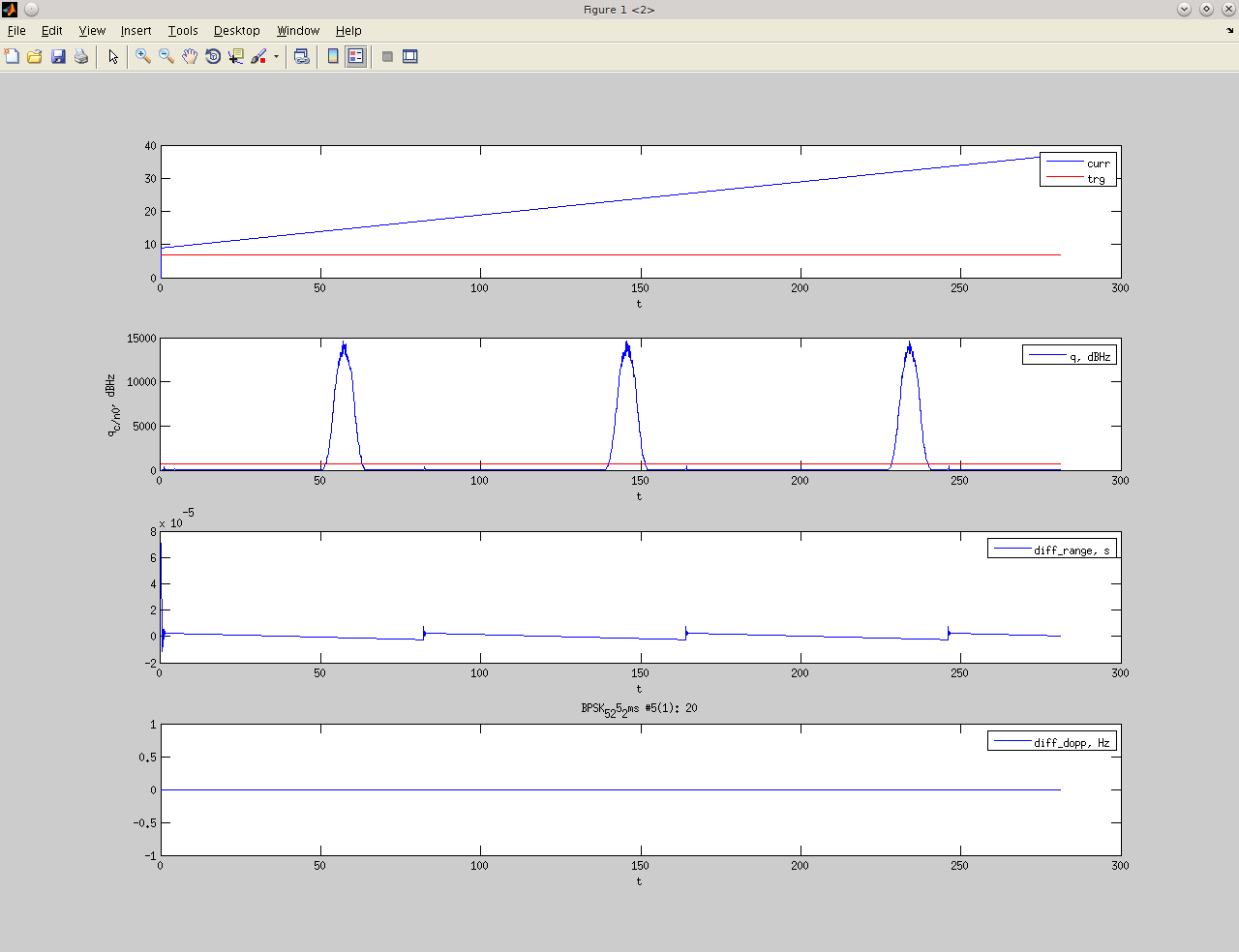This screenshot has width=1239, height=952.
Task: Click the Link Plot toolbar icon
Action: [302, 56]
